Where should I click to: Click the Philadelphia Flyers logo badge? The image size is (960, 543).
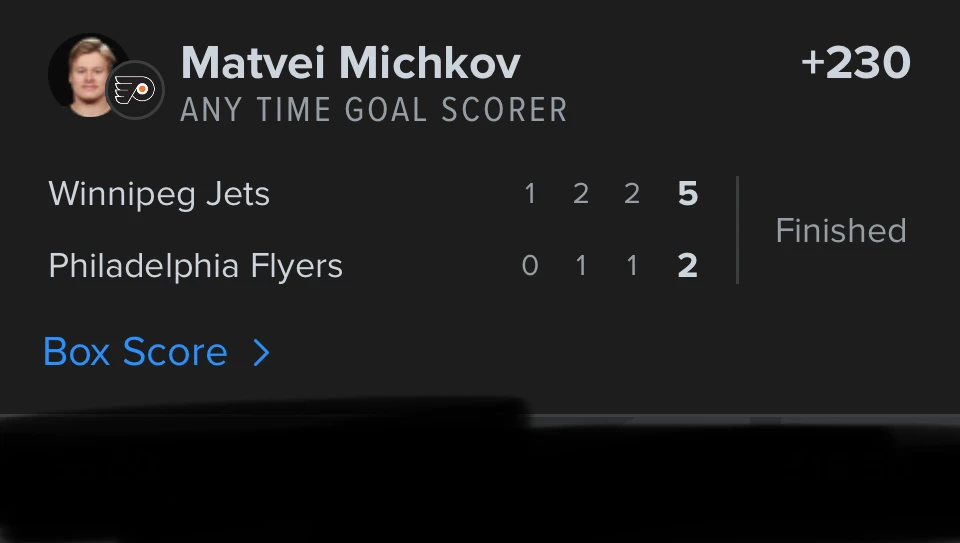[135, 90]
